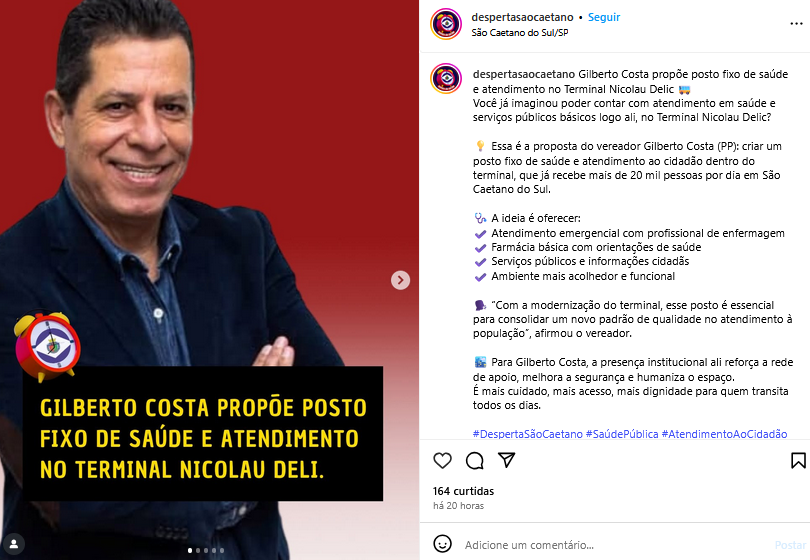The height and width of the screenshot is (560, 810).
Task: Open profile avatar beside the caption
Action: tap(446, 79)
